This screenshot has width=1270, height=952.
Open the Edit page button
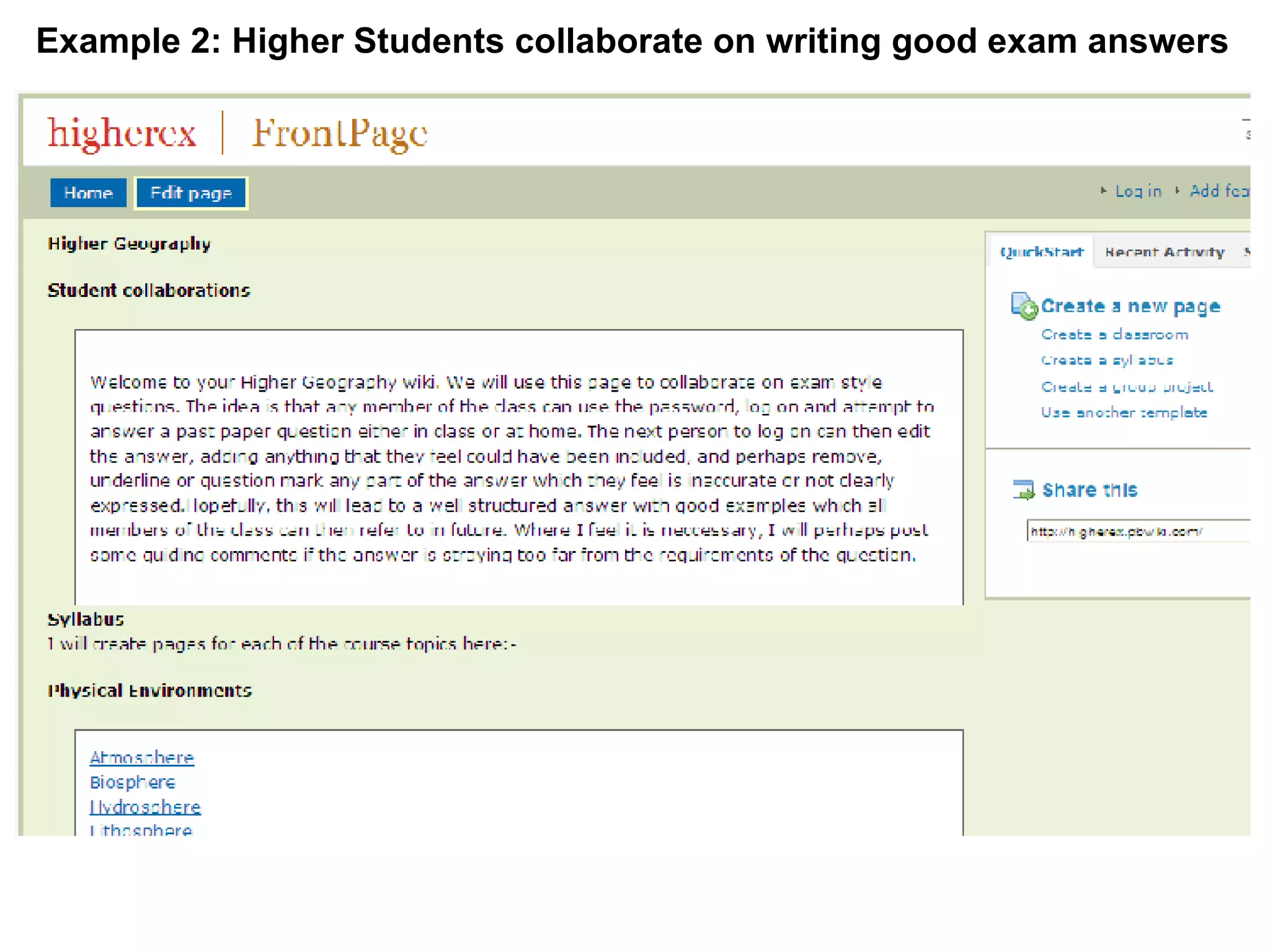[191, 193]
